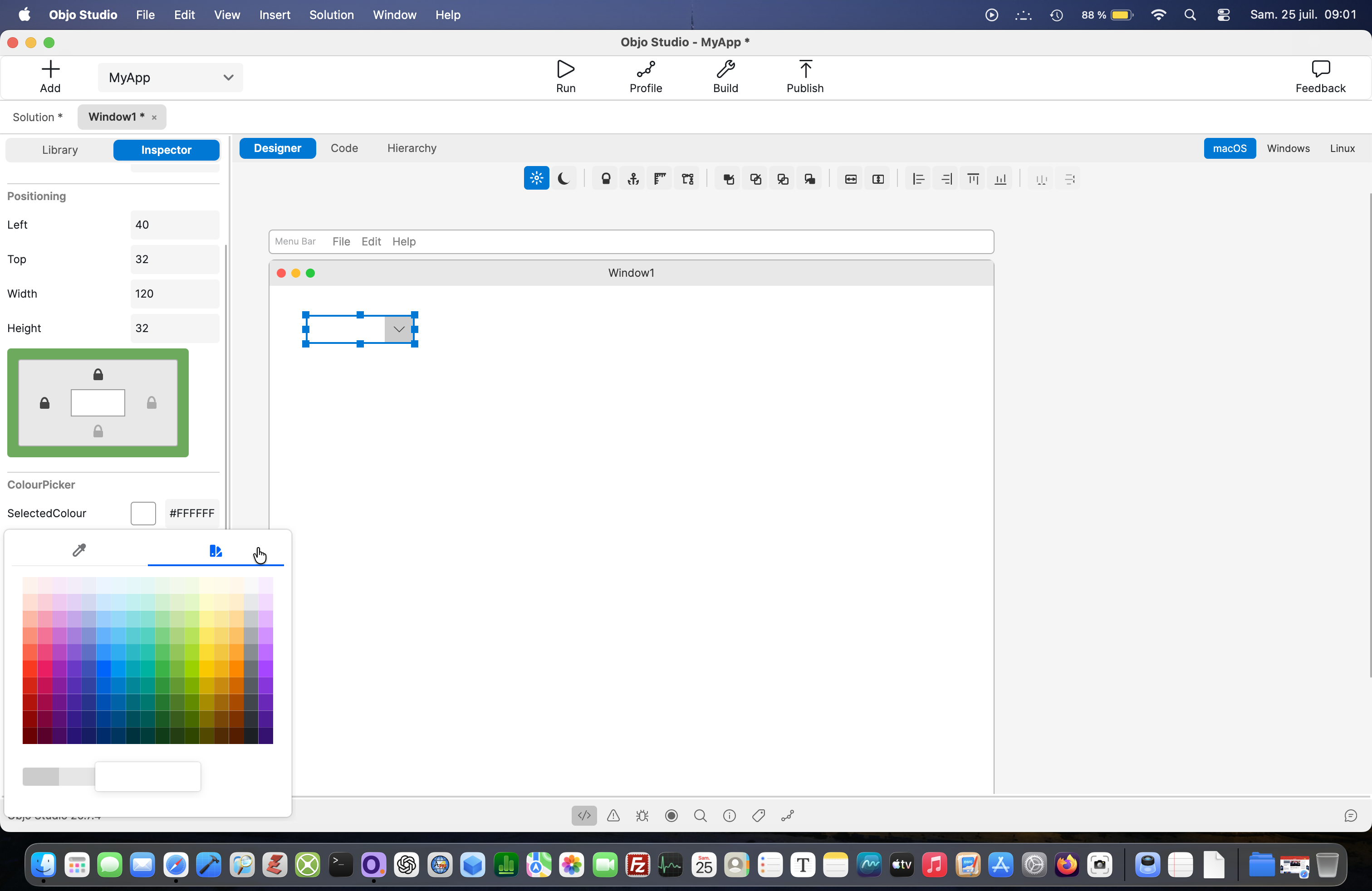
Task: Switch to the Library panel tab
Action: tap(60, 150)
